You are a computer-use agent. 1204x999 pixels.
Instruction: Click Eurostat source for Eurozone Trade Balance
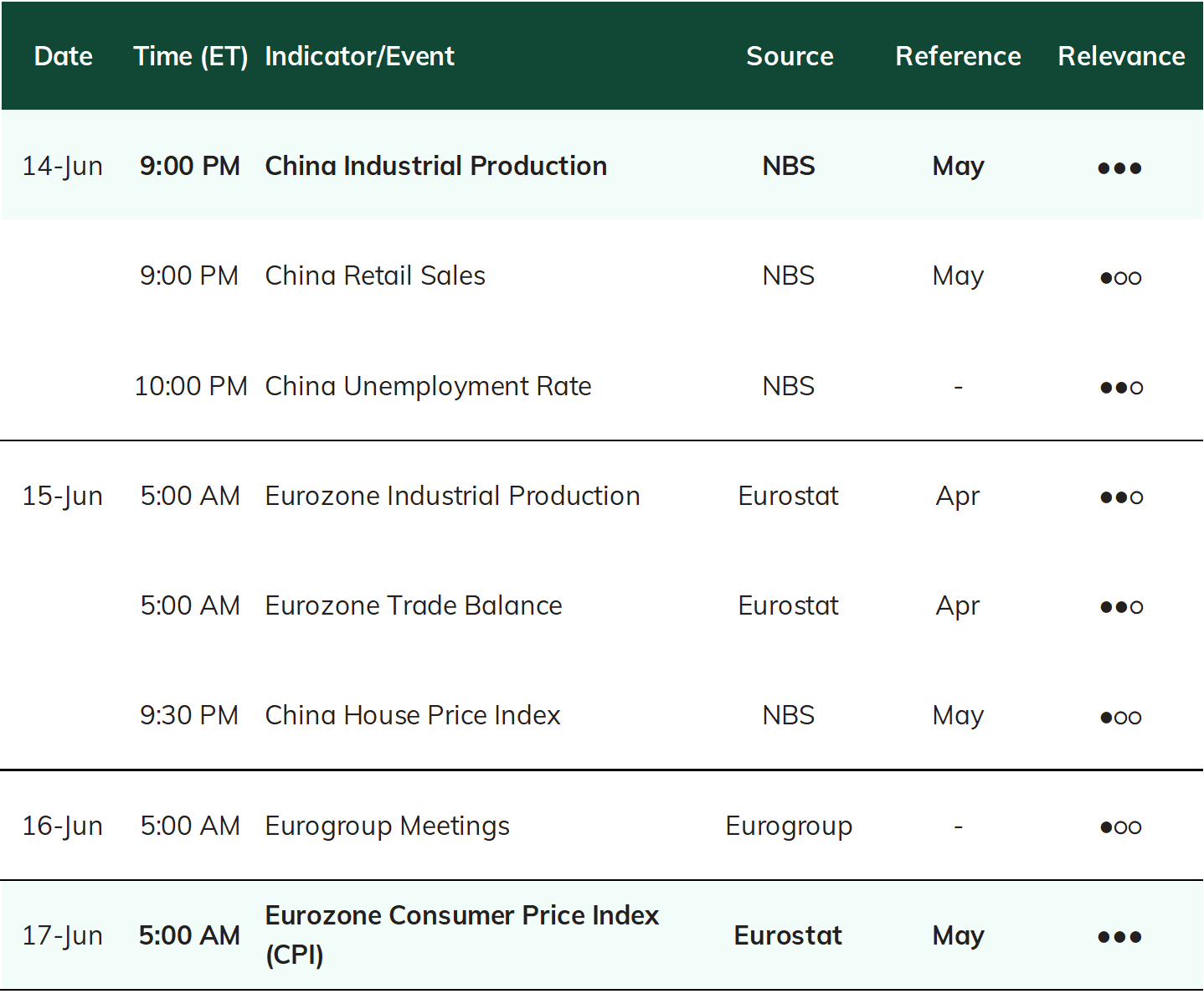(x=789, y=605)
